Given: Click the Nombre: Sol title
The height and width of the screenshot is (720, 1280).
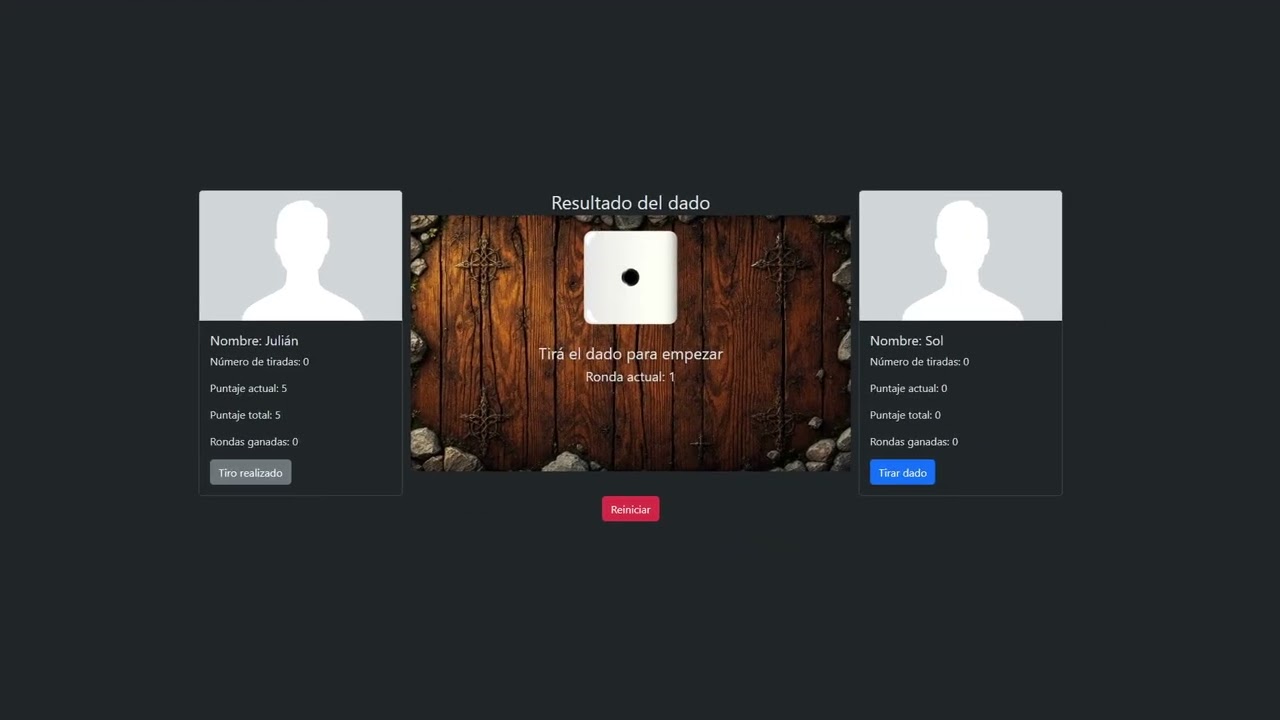Looking at the screenshot, I should tap(906, 341).
